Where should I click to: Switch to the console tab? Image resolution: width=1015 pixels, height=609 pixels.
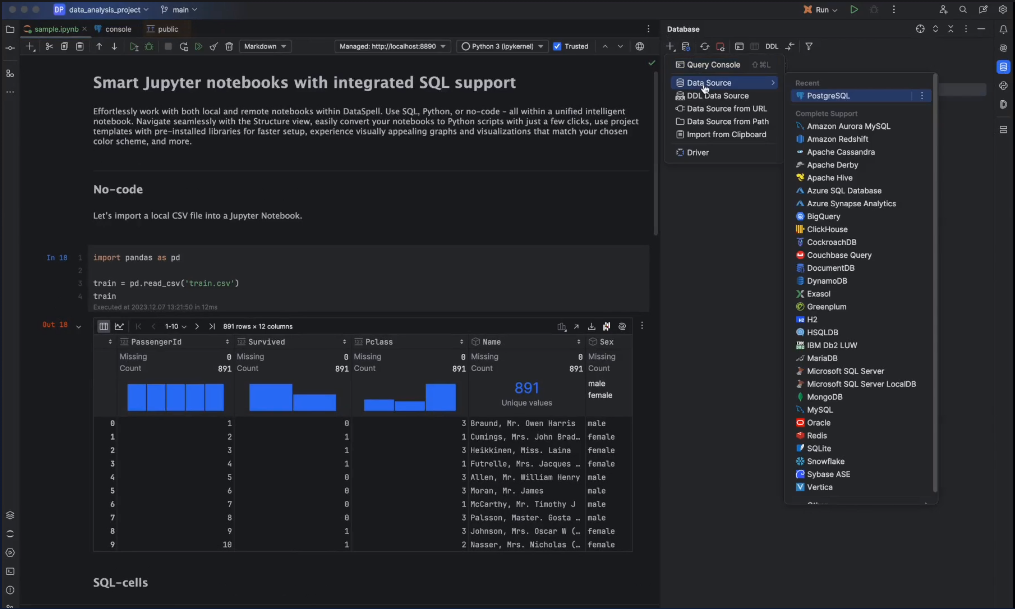pos(113,29)
